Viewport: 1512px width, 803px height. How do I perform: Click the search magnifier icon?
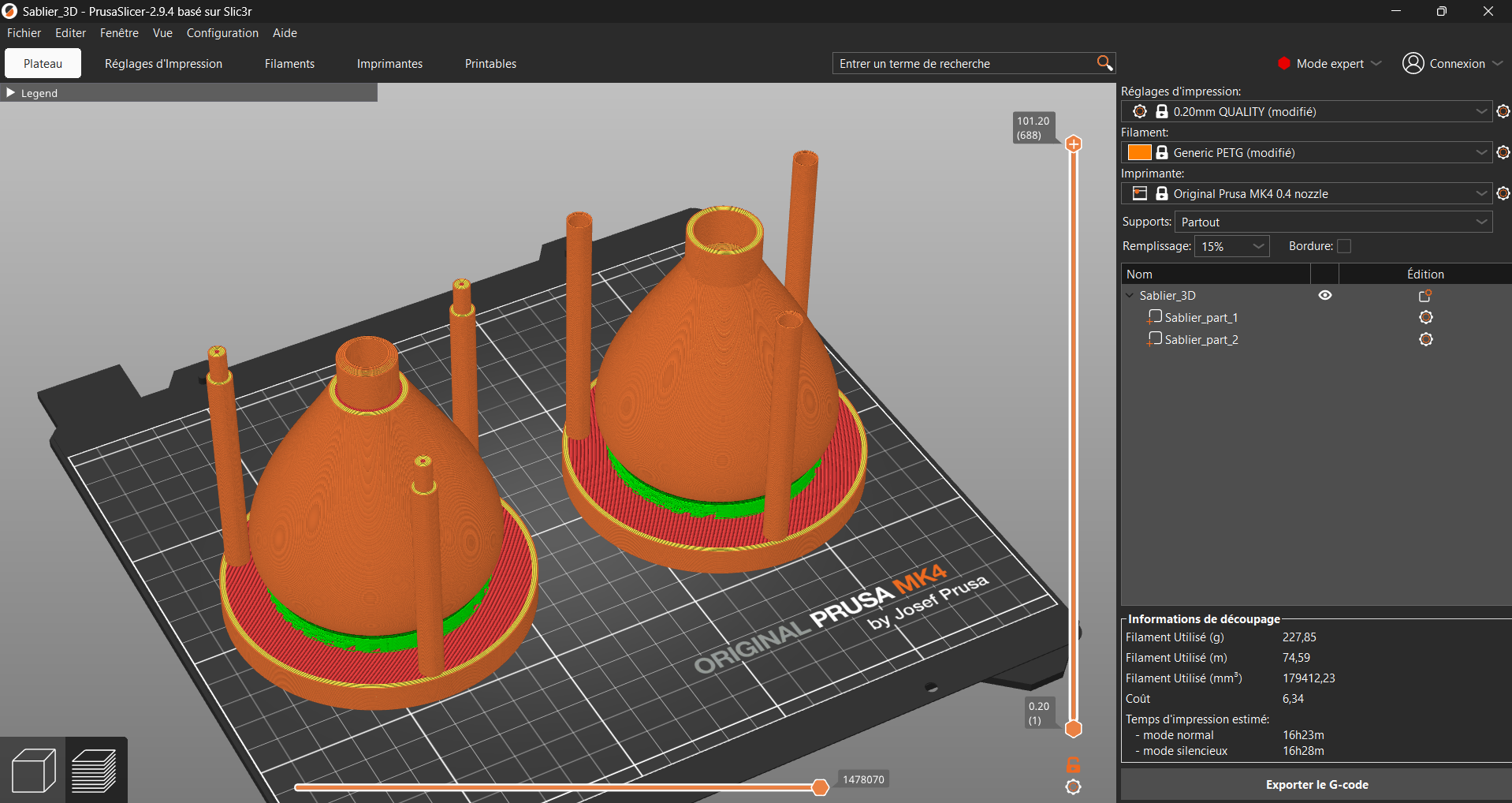click(x=1104, y=63)
